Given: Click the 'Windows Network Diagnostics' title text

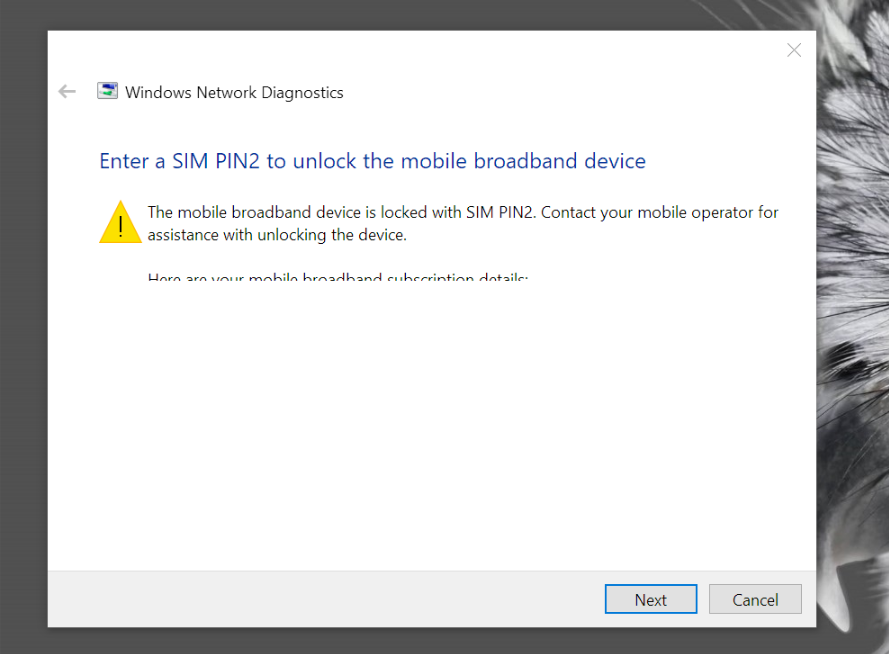Looking at the screenshot, I should click(x=234, y=92).
